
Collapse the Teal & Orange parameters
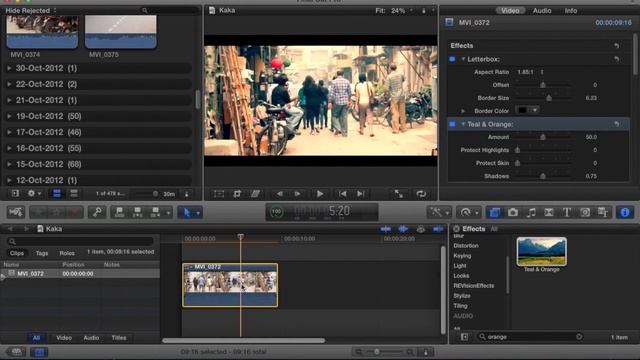click(x=463, y=124)
